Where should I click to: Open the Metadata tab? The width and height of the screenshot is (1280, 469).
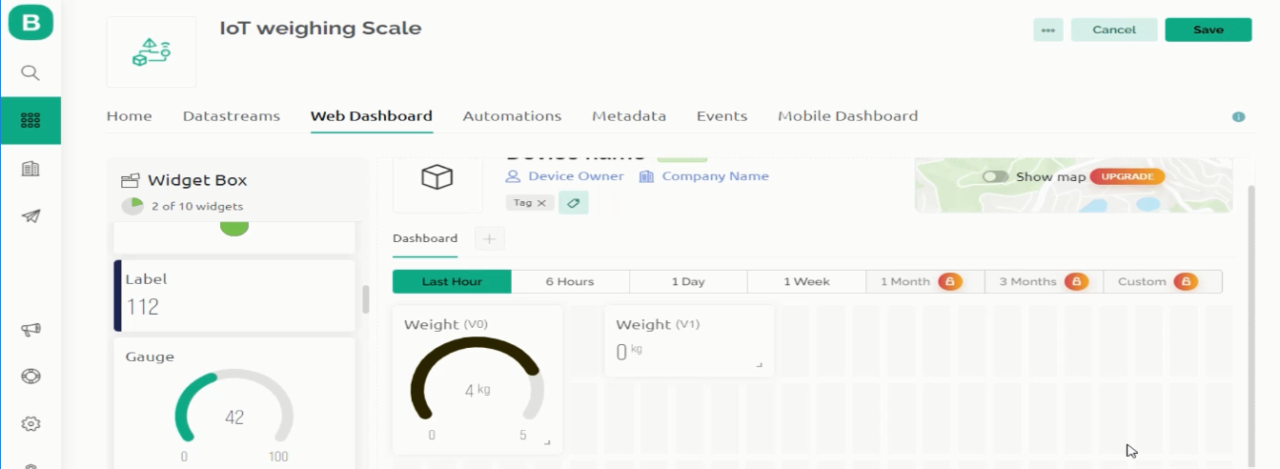[629, 116]
